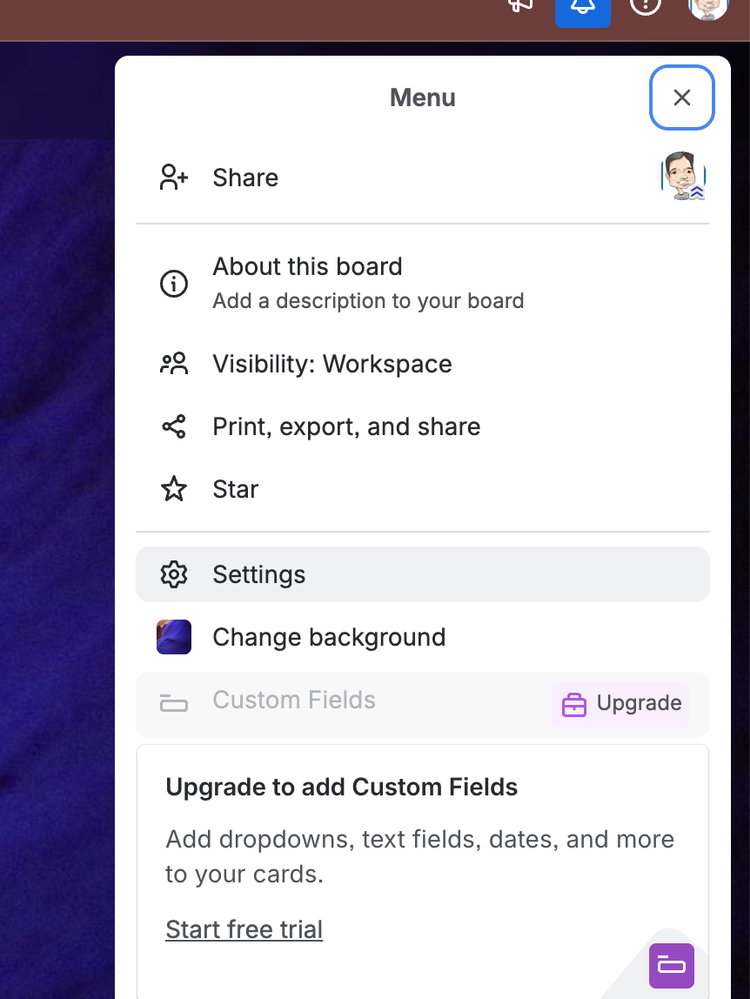Select Print, export, and share
Image resolution: width=750 pixels, height=999 pixels.
pyautogui.click(x=346, y=426)
